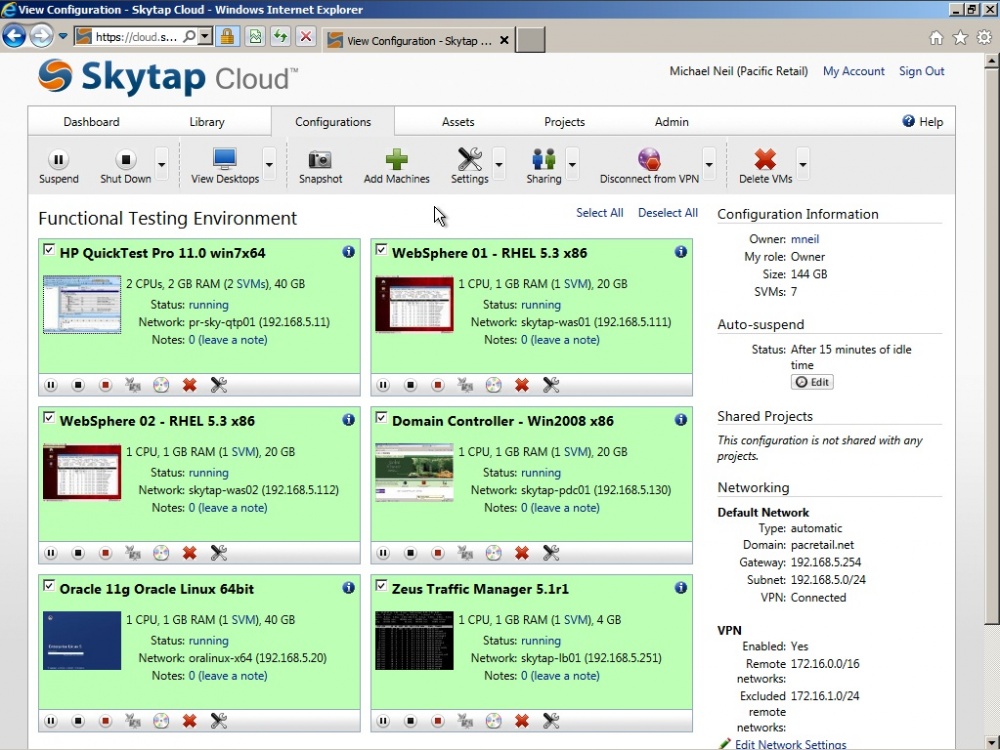
Task: Go to IE Home page icon
Action: [936, 38]
